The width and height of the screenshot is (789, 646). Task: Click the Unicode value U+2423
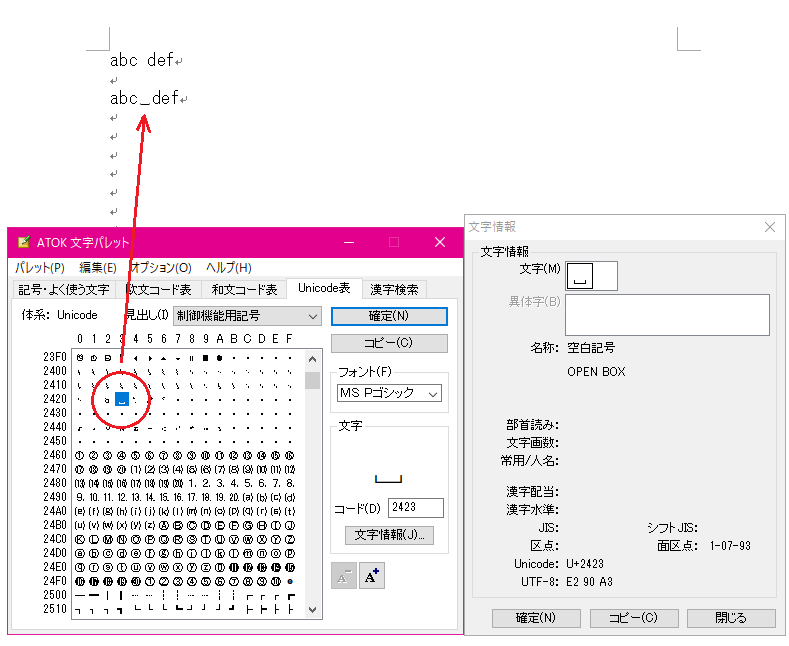click(585, 563)
